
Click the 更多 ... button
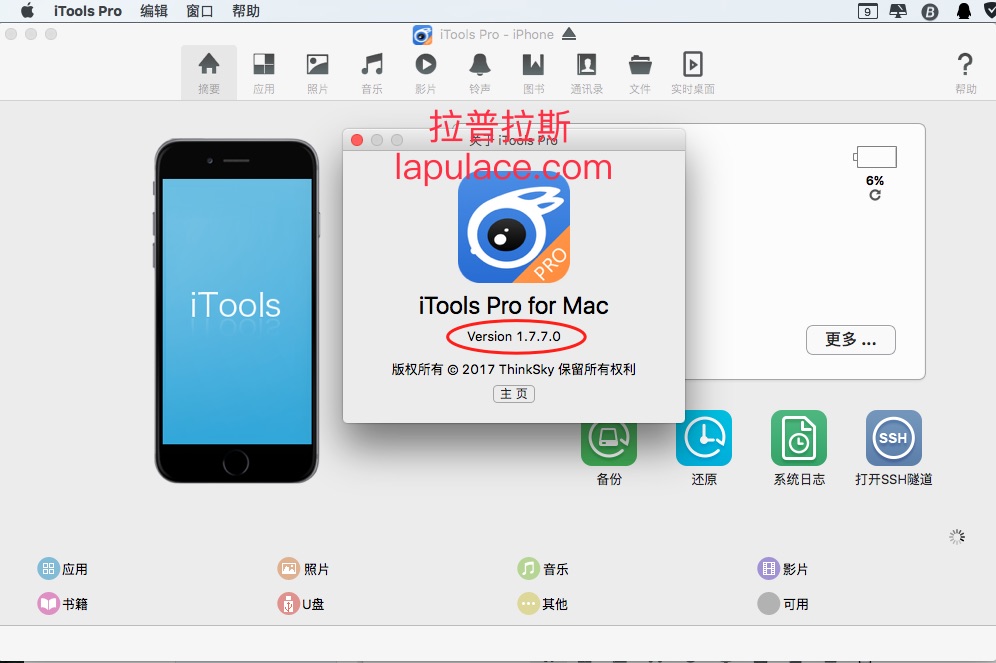851,340
